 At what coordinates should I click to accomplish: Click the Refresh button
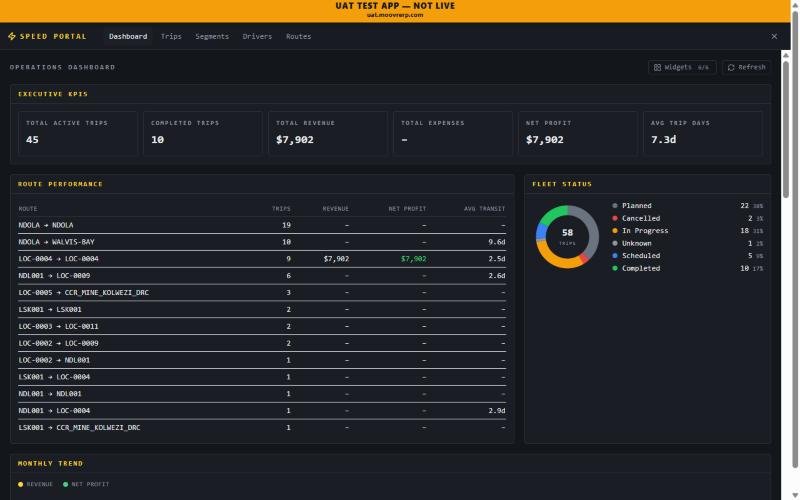746,67
